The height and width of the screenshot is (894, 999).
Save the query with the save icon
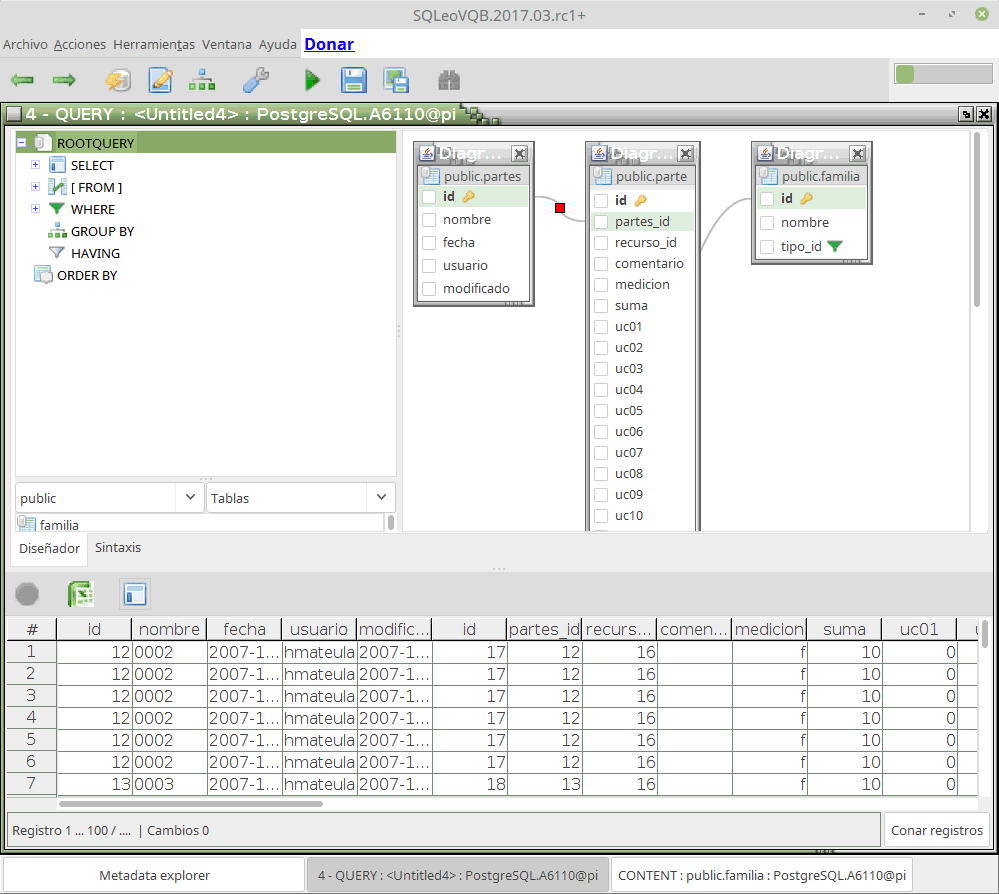(354, 80)
